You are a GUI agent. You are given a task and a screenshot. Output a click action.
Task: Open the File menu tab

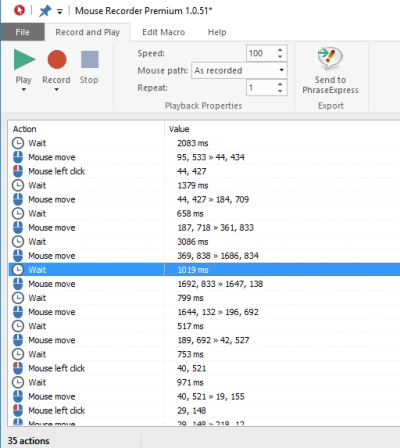pos(22,32)
